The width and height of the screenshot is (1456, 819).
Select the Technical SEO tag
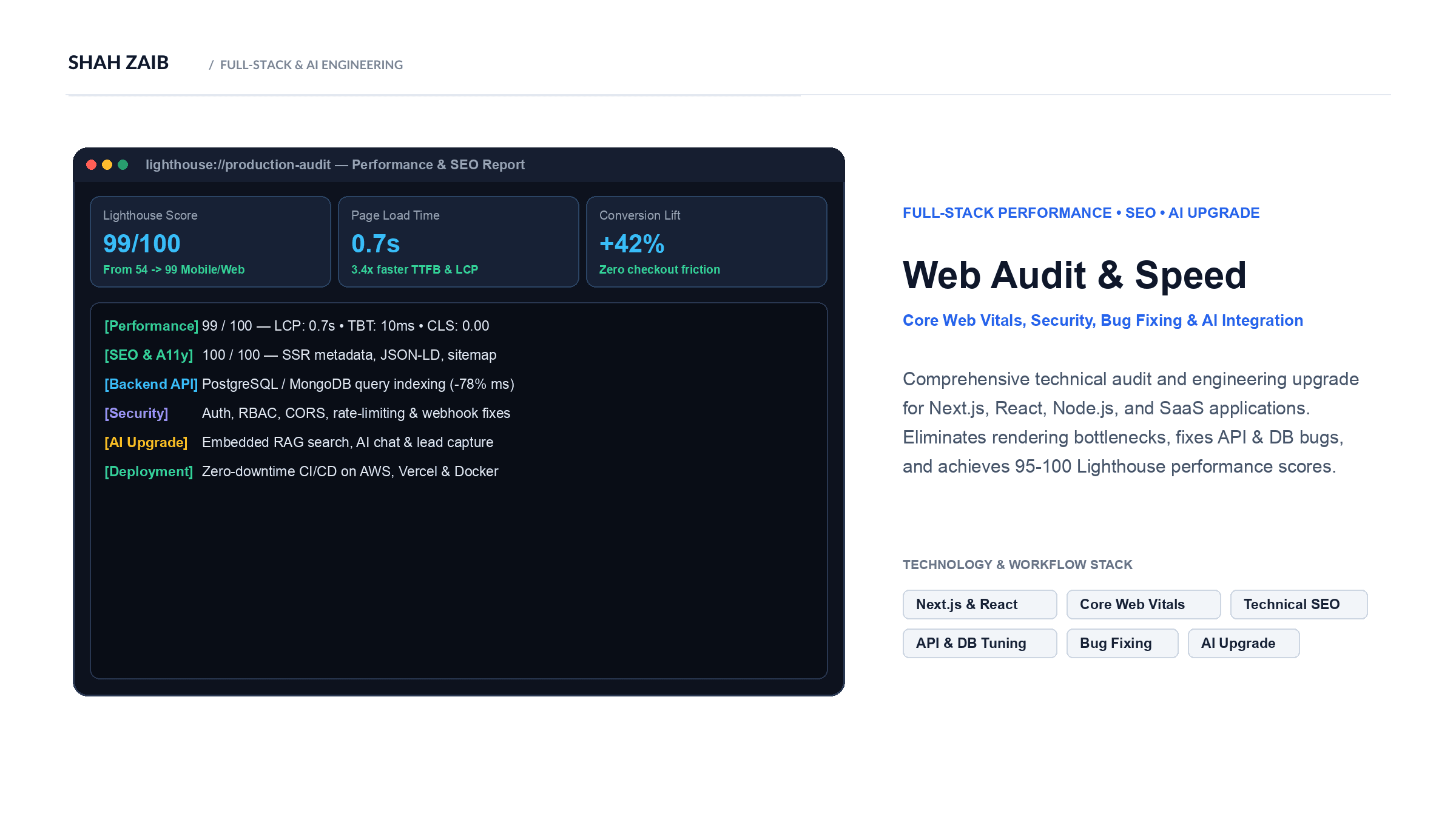(1299, 604)
